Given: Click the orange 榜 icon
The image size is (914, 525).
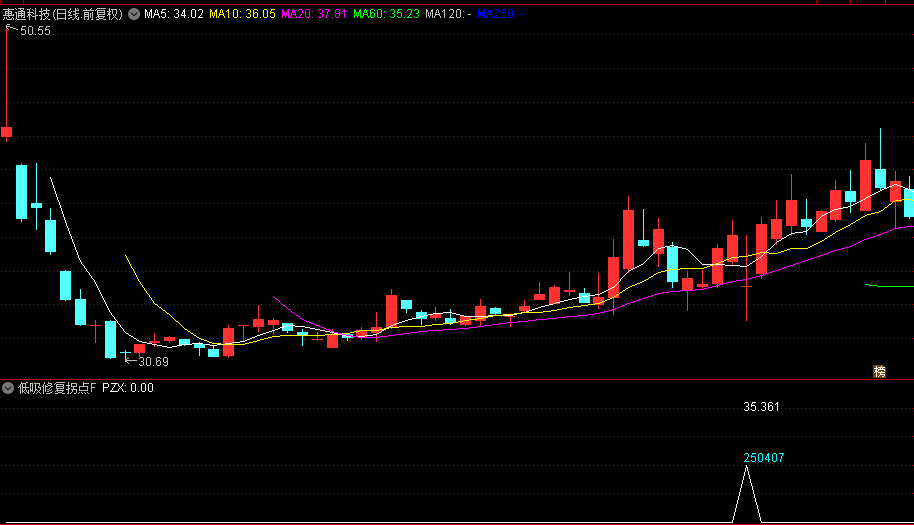Looking at the screenshot, I should (879, 372).
